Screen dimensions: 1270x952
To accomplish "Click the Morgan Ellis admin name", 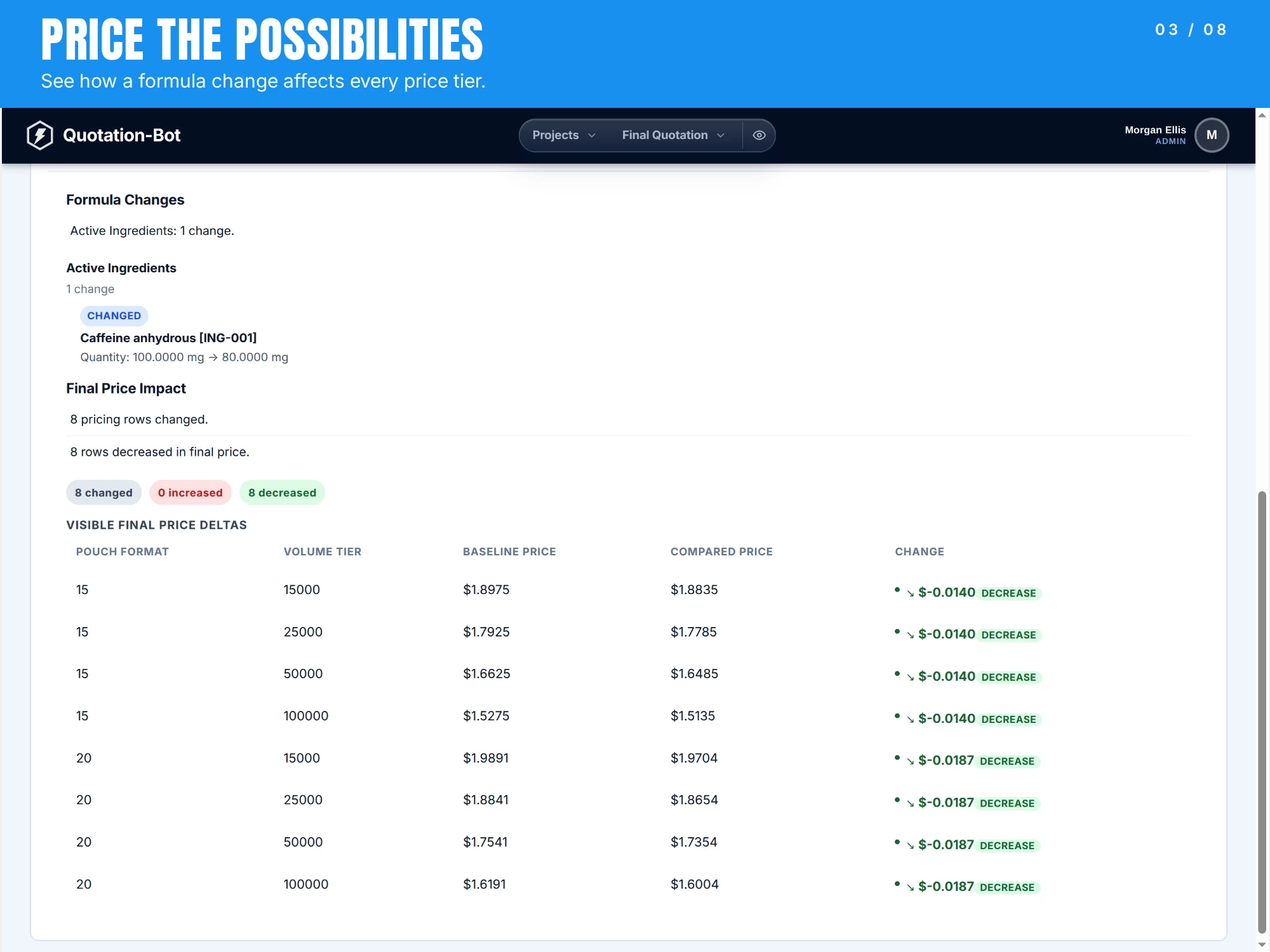I will tap(1155, 130).
